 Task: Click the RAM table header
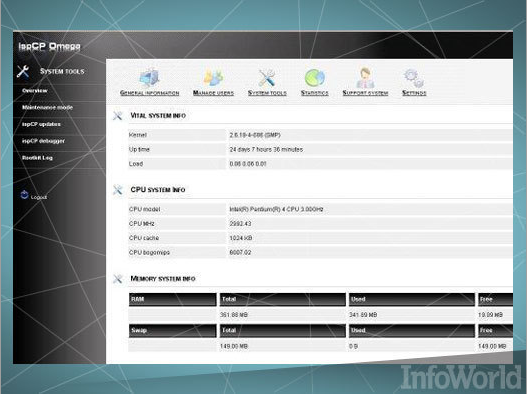[173, 300]
